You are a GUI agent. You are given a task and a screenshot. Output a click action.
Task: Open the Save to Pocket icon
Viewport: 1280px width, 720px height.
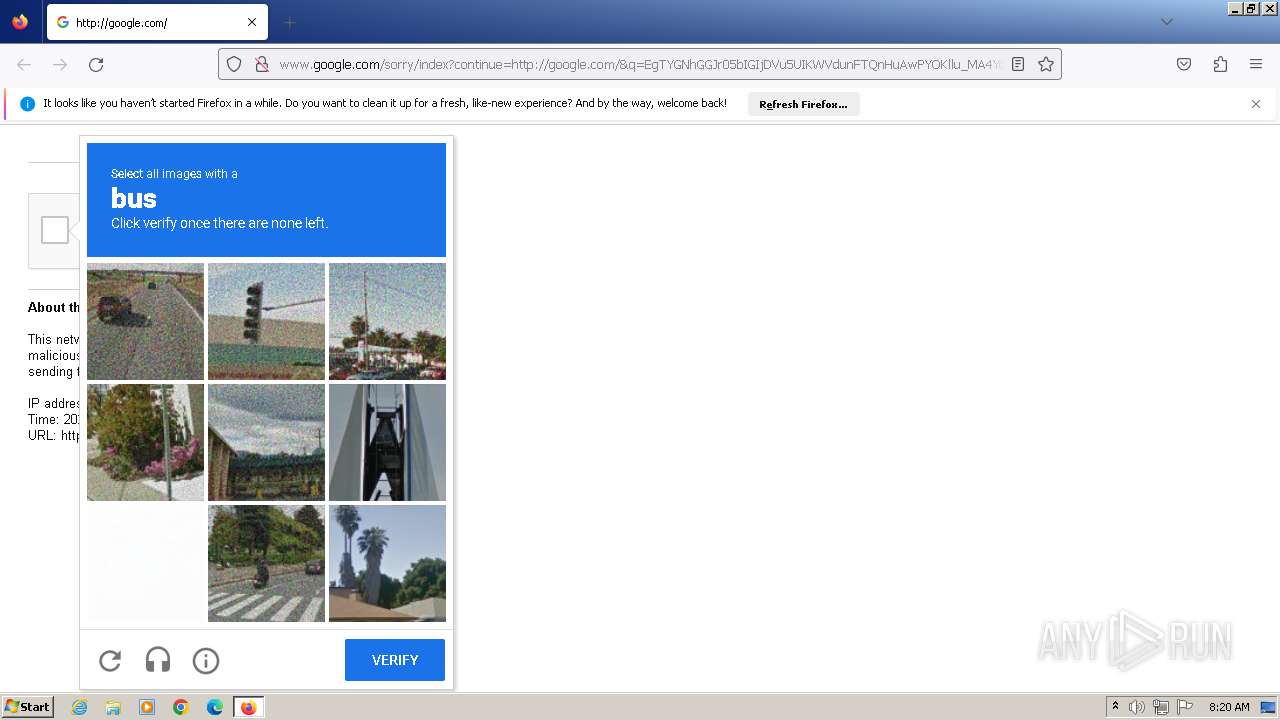tap(1184, 64)
